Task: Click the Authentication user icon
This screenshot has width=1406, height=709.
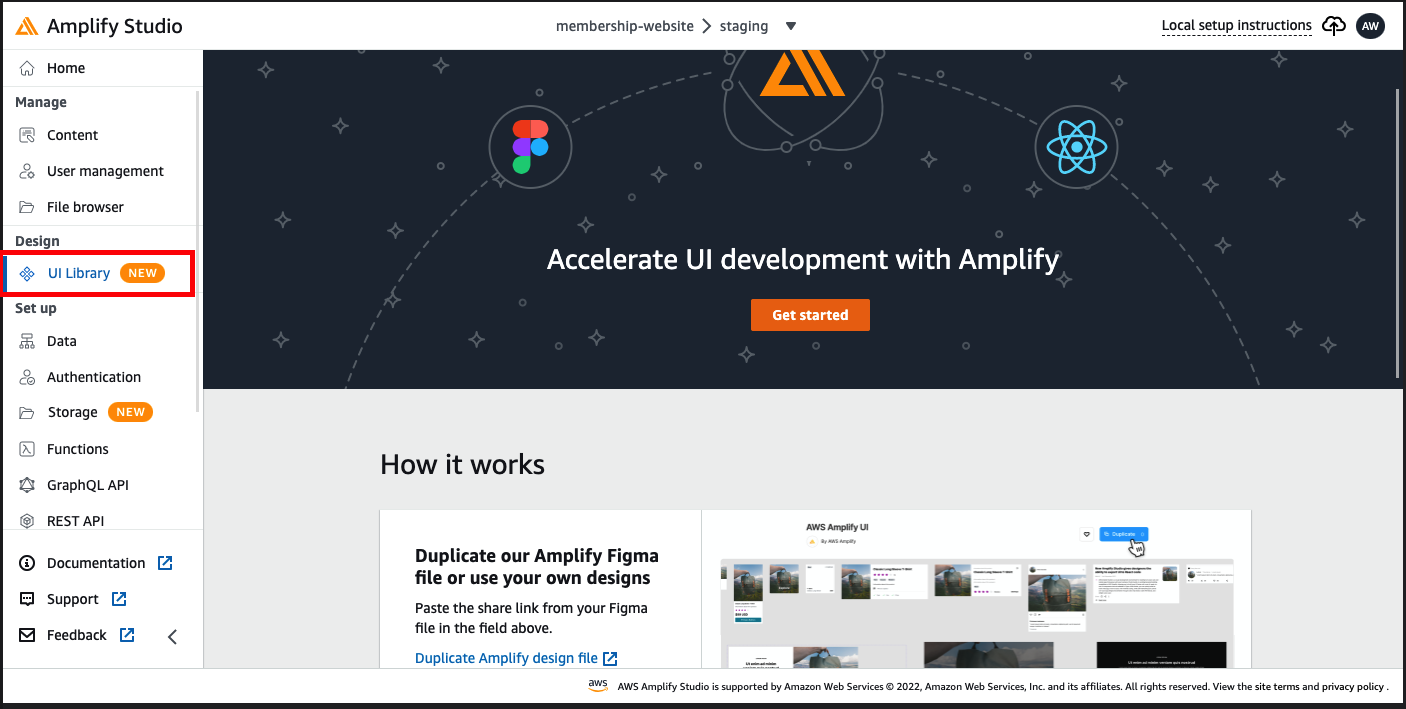Action: 27,377
